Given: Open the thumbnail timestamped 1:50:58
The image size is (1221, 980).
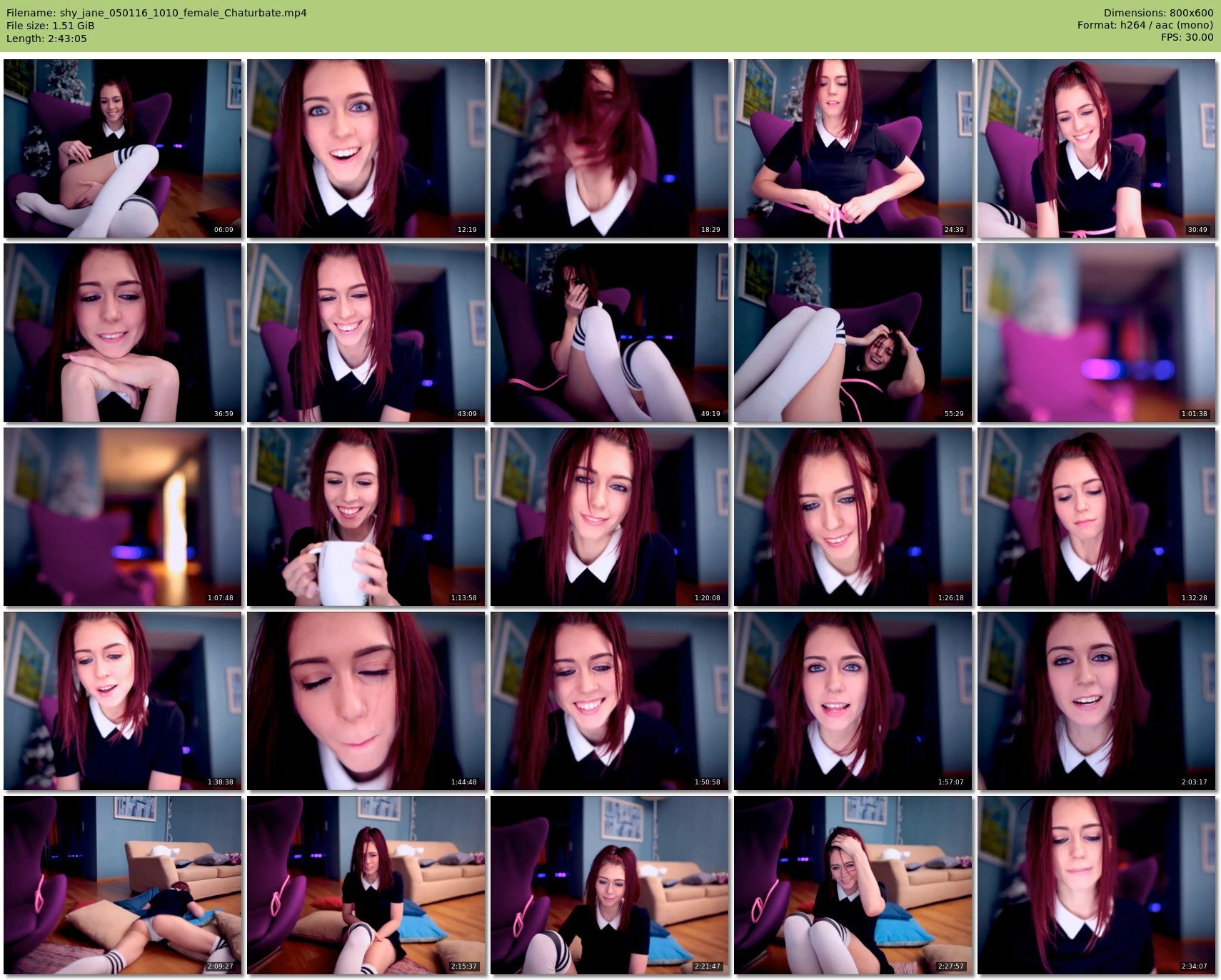Looking at the screenshot, I should point(610,701).
